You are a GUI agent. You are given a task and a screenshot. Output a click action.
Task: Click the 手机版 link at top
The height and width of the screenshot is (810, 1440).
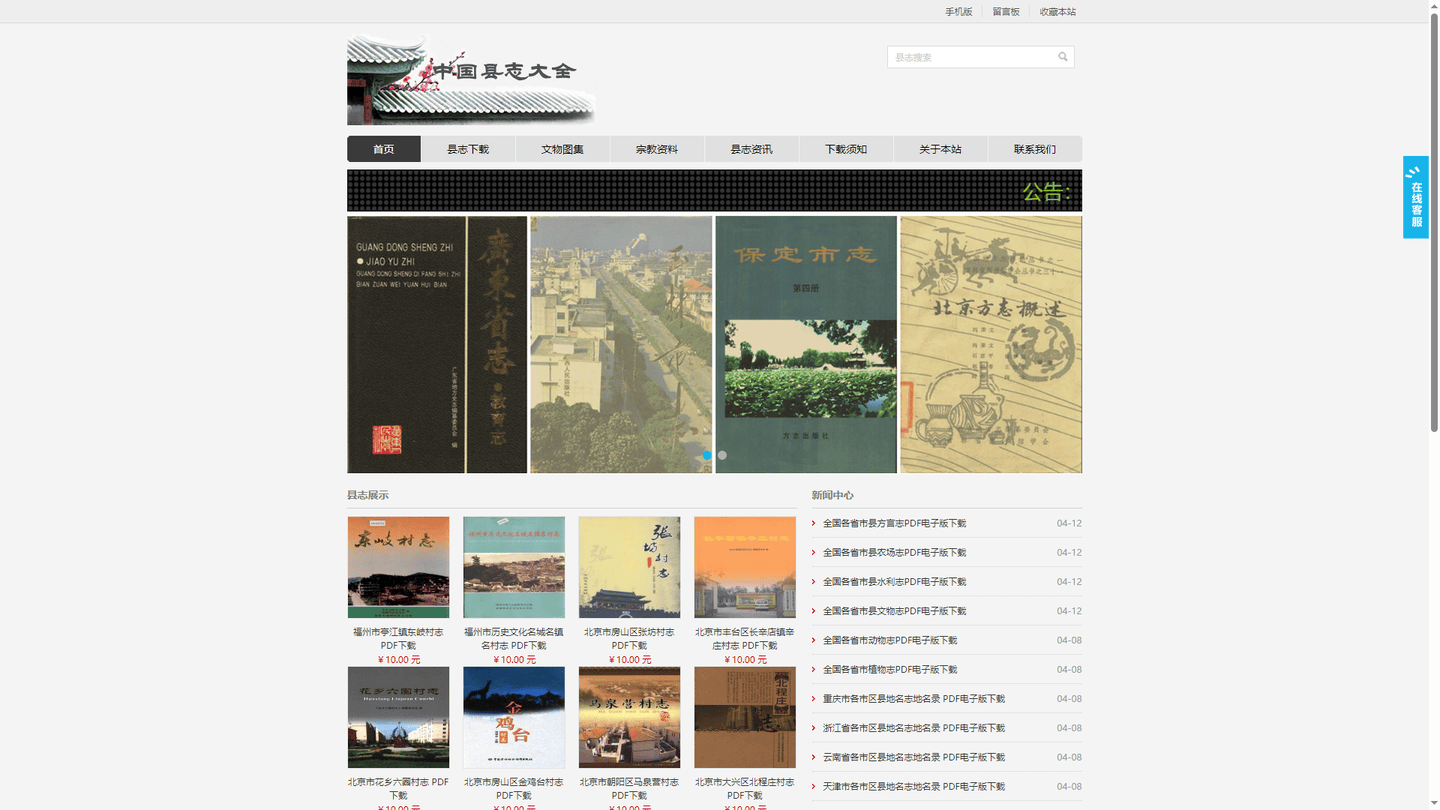(959, 12)
